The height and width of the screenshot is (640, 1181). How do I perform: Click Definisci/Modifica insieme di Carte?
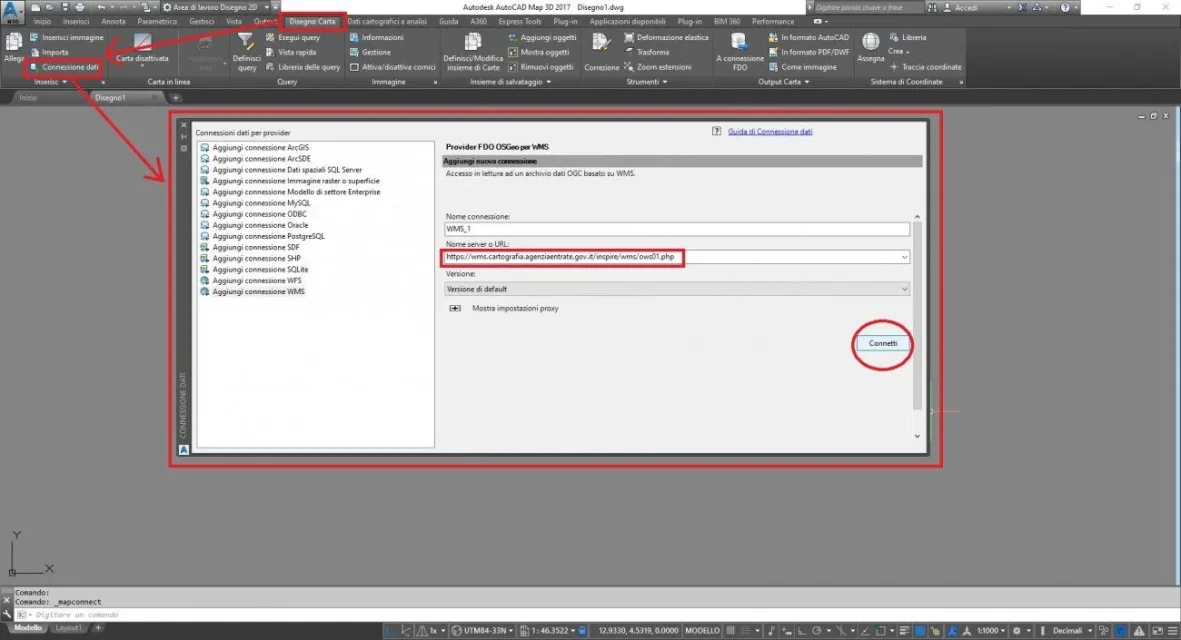click(x=472, y=52)
